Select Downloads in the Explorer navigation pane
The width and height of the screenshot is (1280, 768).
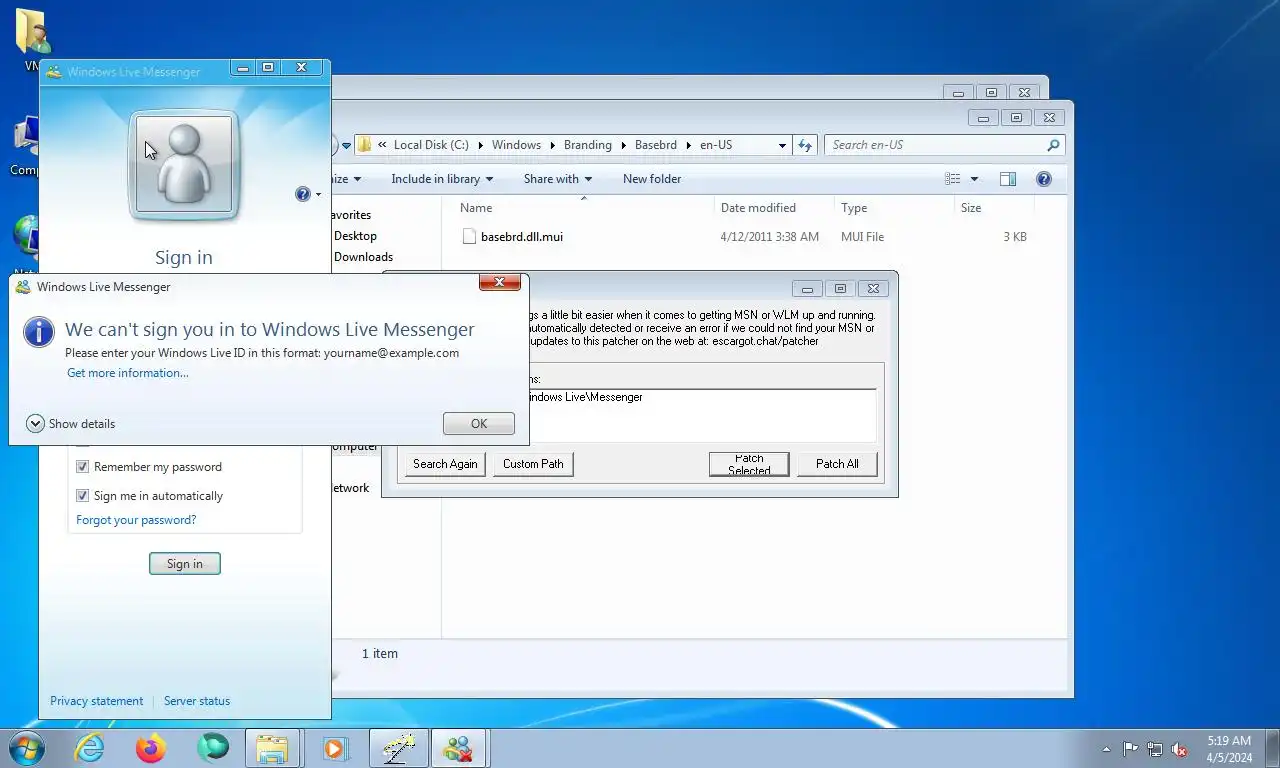[363, 257]
